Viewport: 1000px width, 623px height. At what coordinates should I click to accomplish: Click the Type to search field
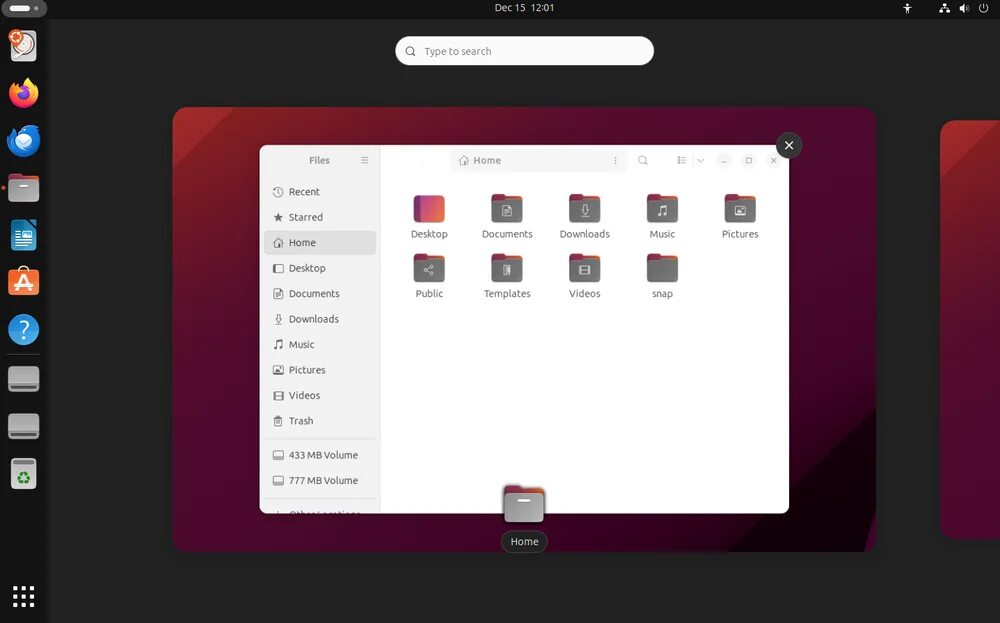[524, 51]
